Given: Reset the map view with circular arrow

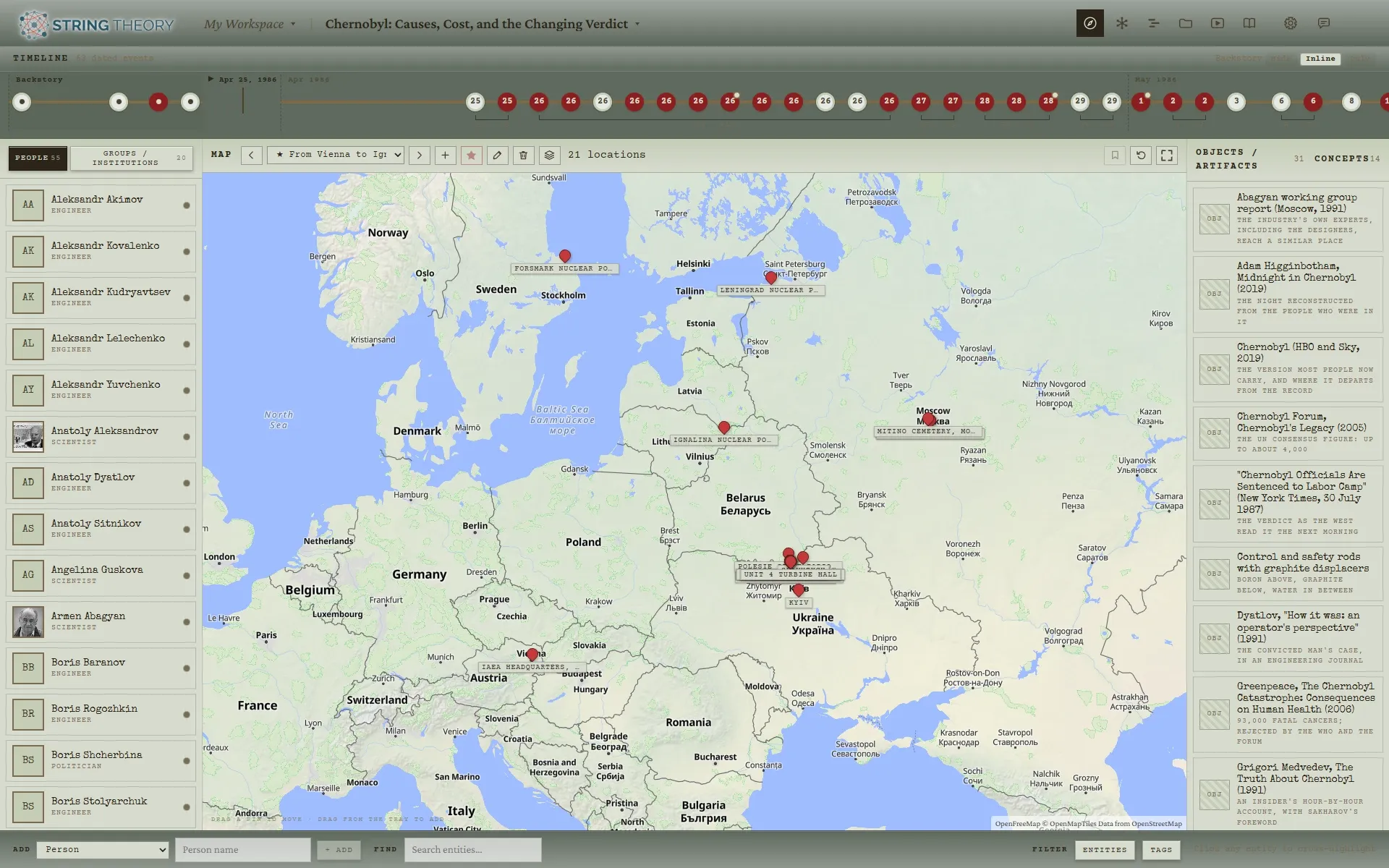Looking at the screenshot, I should (x=1141, y=155).
